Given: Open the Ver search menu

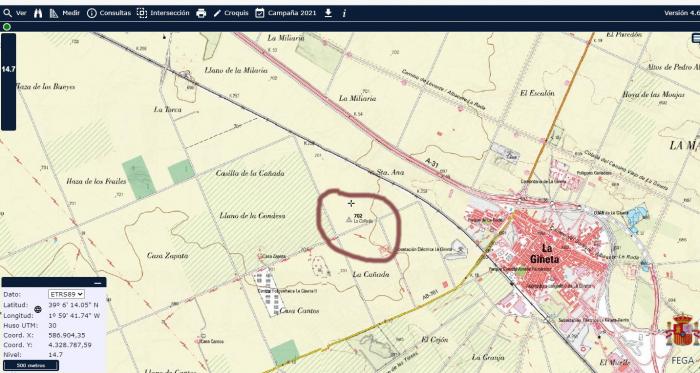Looking at the screenshot, I should tap(15, 13).
